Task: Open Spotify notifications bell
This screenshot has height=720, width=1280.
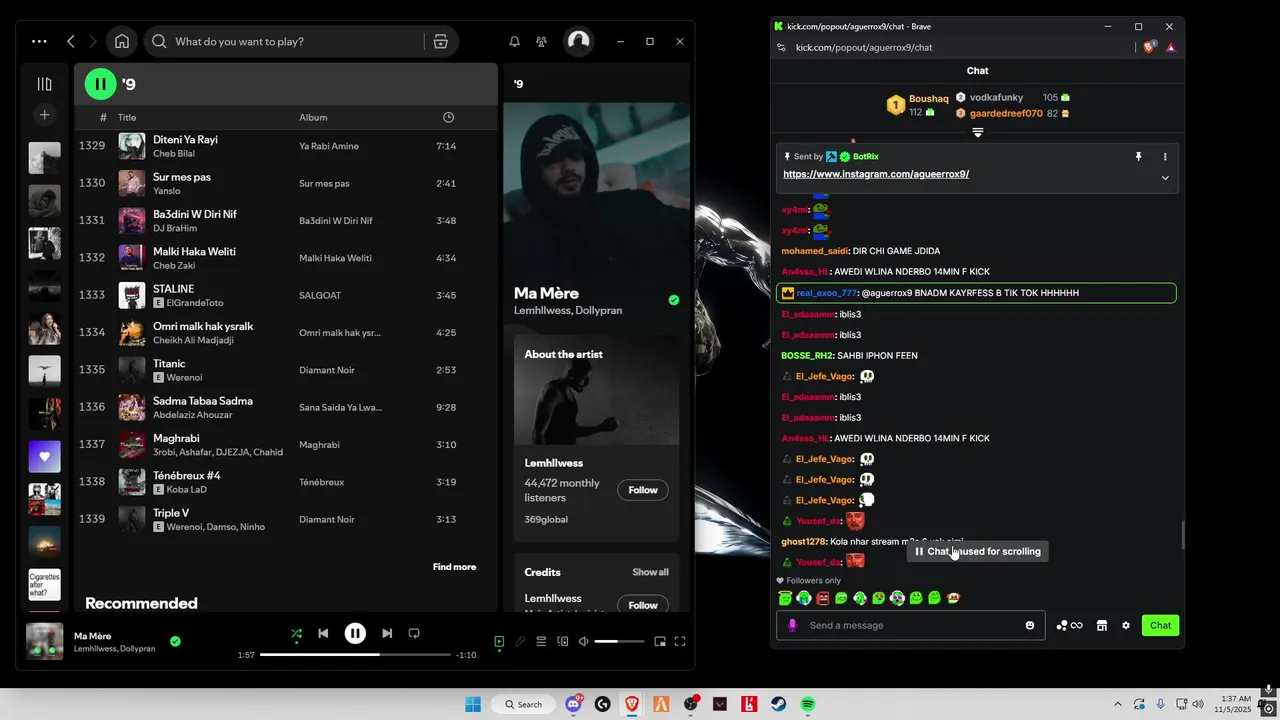Action: pyautogui.click(x=514, y=41)
